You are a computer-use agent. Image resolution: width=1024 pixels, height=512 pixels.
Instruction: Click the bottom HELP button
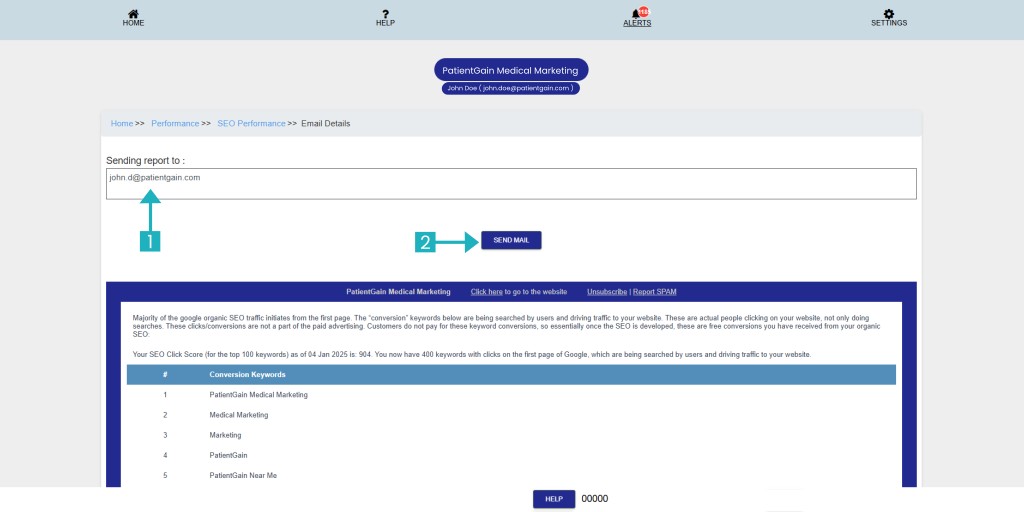coord(554,499)
